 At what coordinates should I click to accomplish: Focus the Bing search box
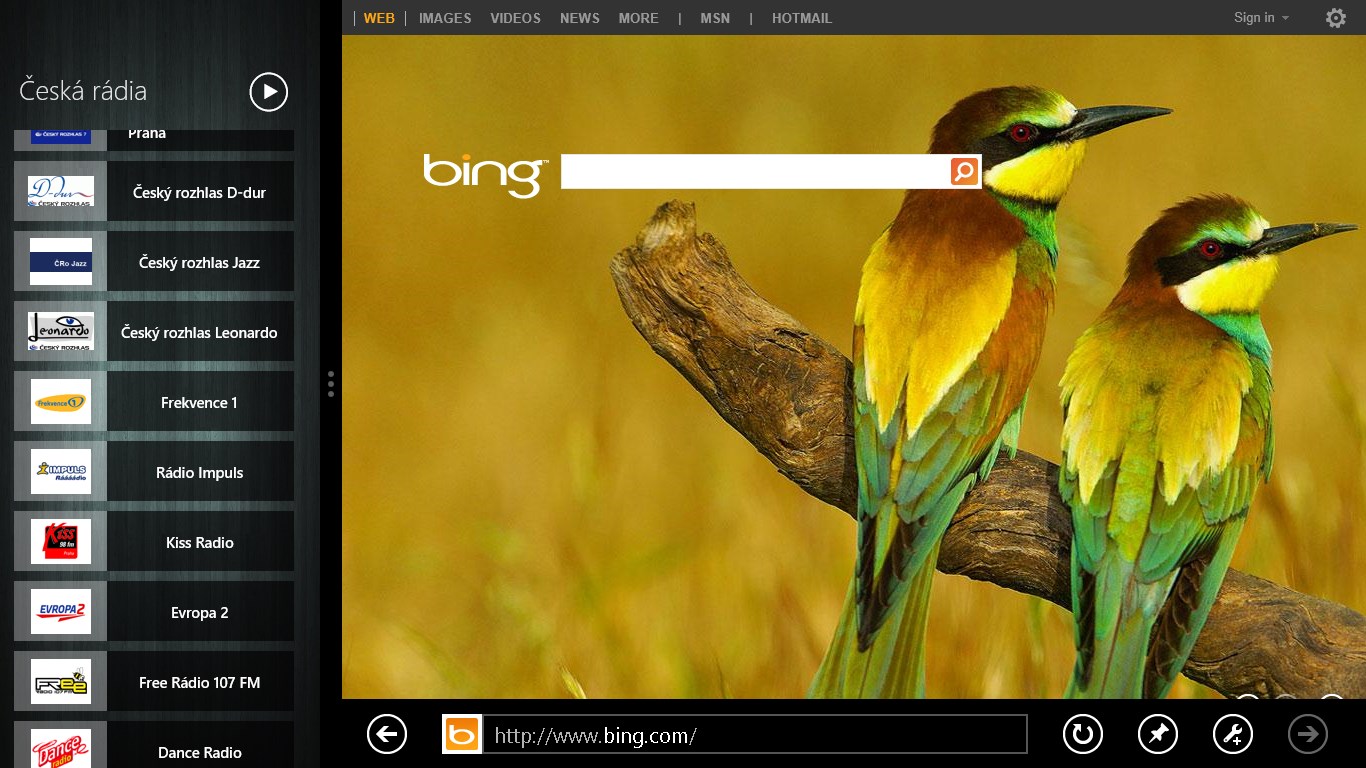coord(755,171)
